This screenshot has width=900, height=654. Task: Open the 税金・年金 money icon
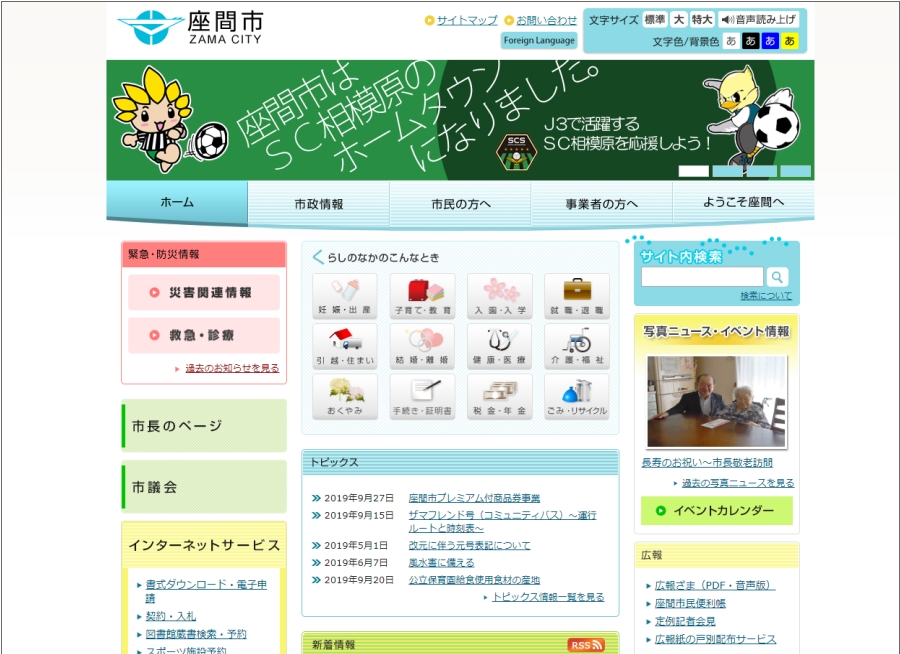(x=499, y=394)
